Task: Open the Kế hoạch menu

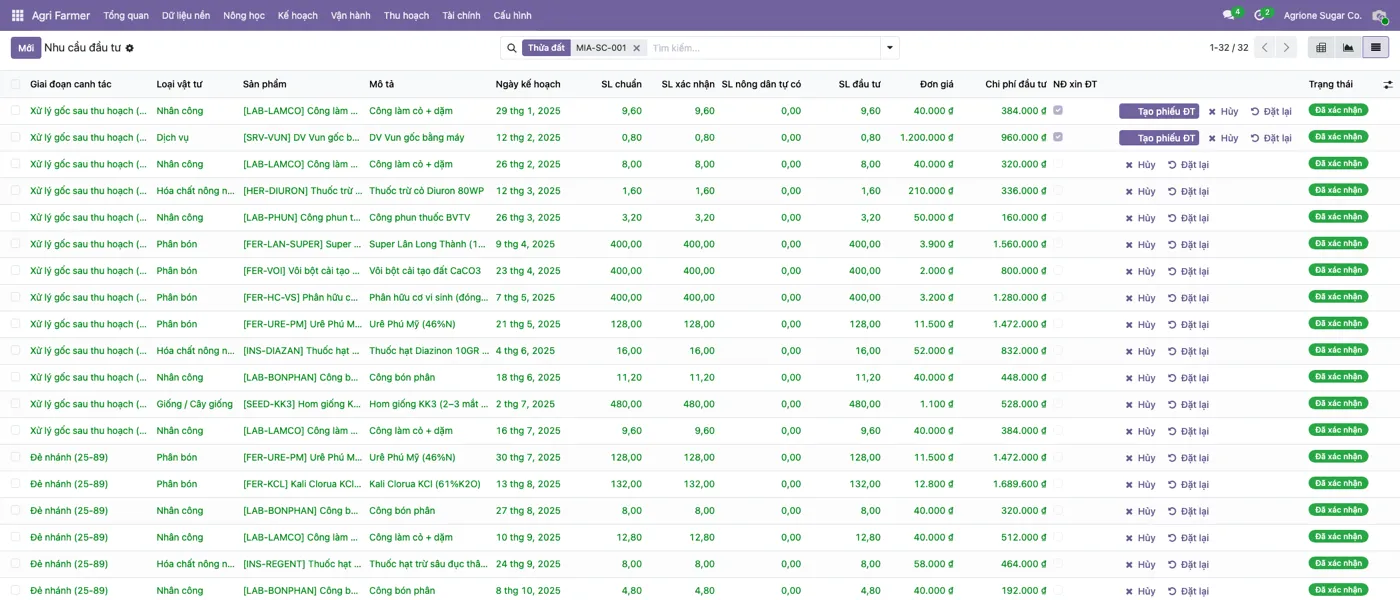Action: 298,15
